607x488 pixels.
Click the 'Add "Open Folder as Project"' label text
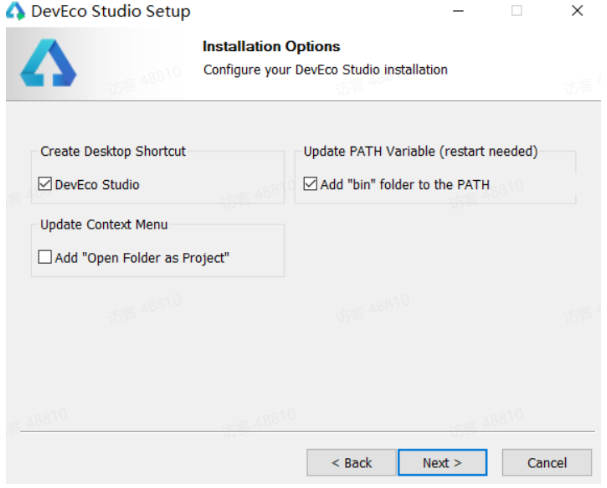142,258
